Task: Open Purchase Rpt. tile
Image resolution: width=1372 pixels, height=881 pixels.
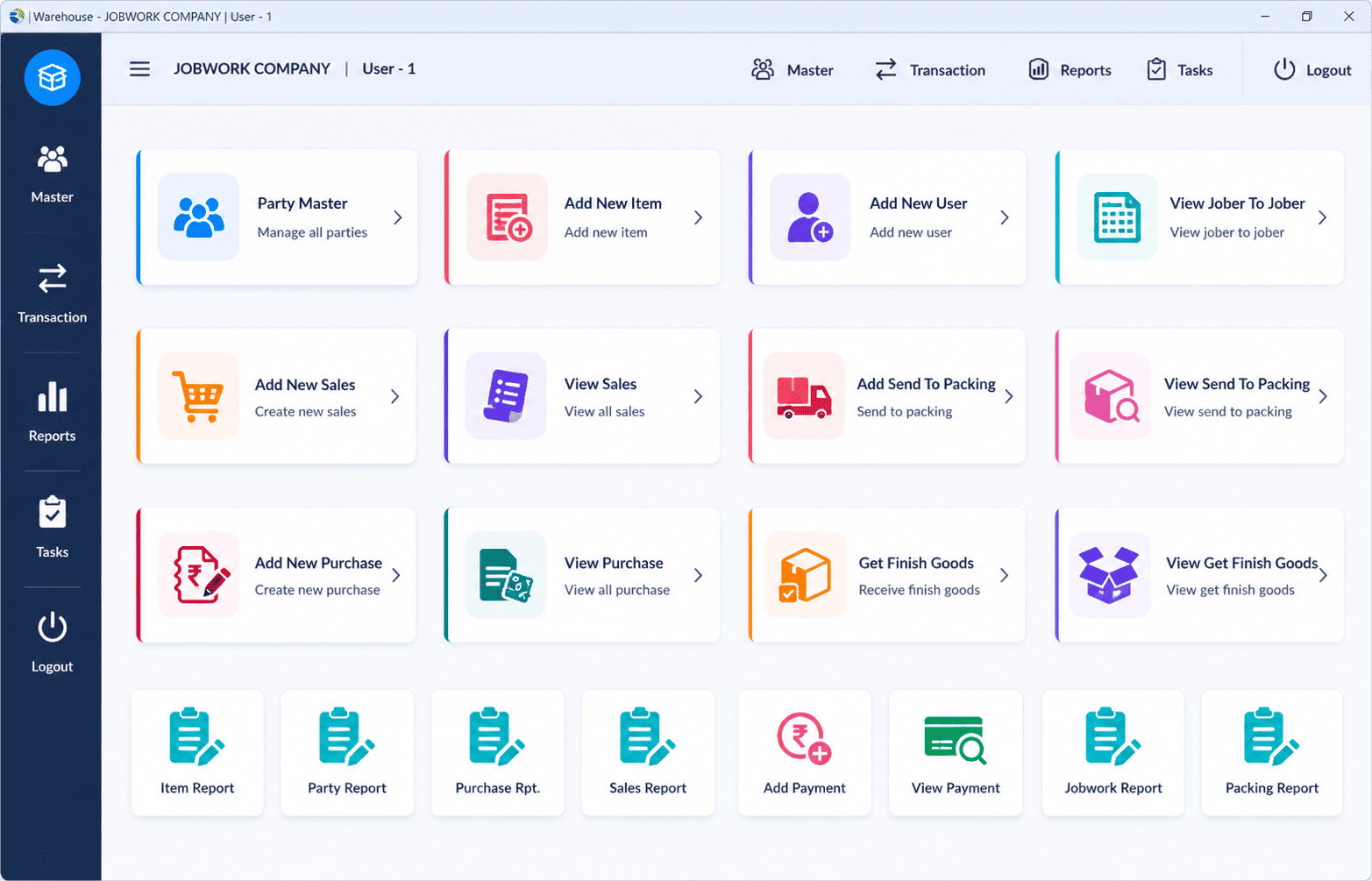Action: click(x=498, y=753)
